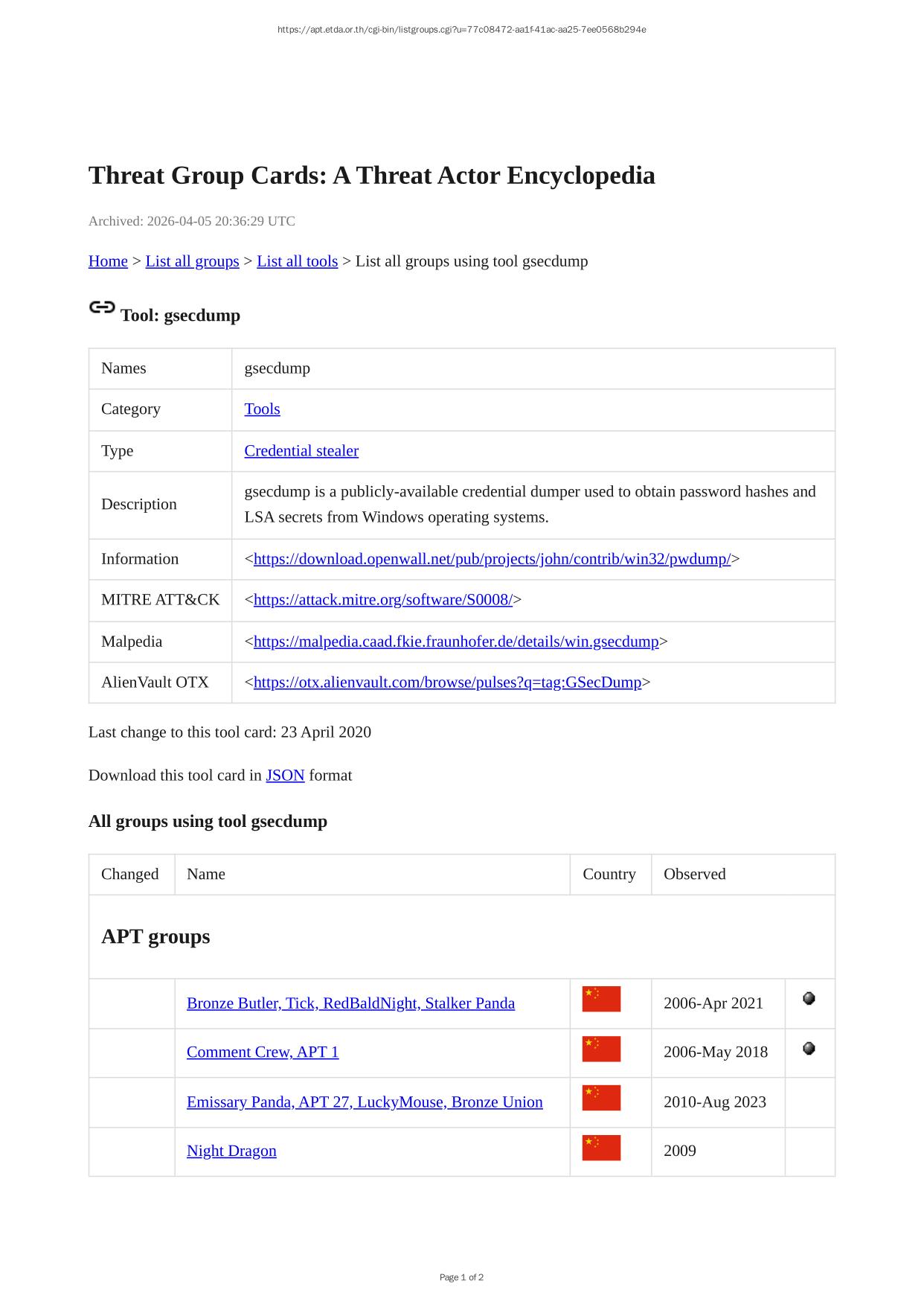This screenshot has width=924, height=1307.
Task: Click the China flag in Night Dragon row
Action: click(601, 1148)
